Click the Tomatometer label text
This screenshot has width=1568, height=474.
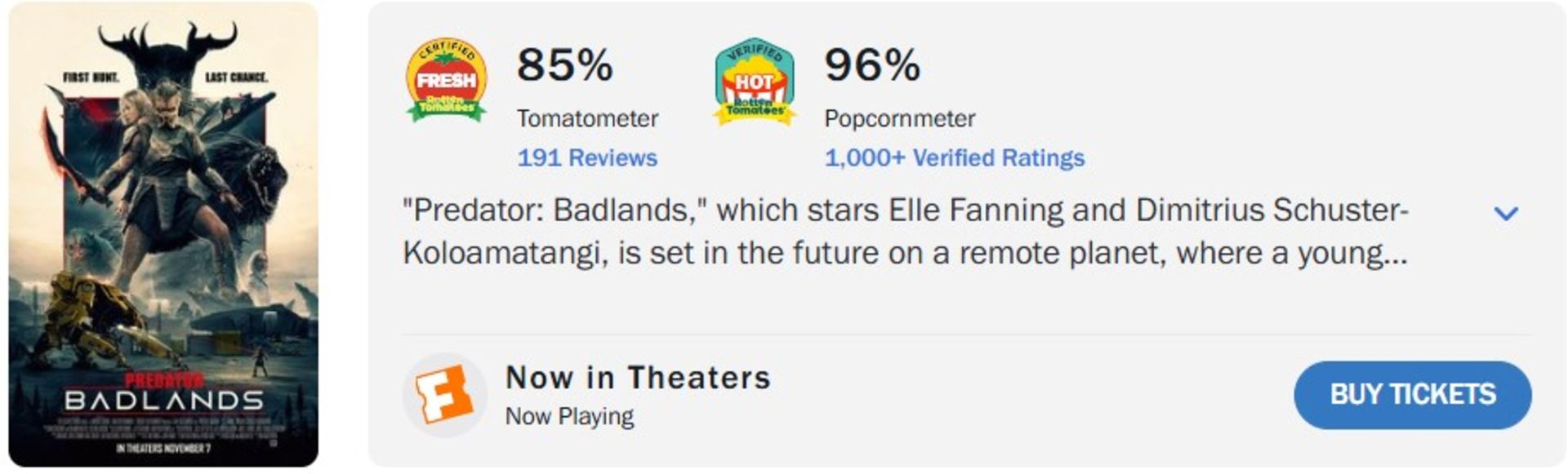point(586,119)
